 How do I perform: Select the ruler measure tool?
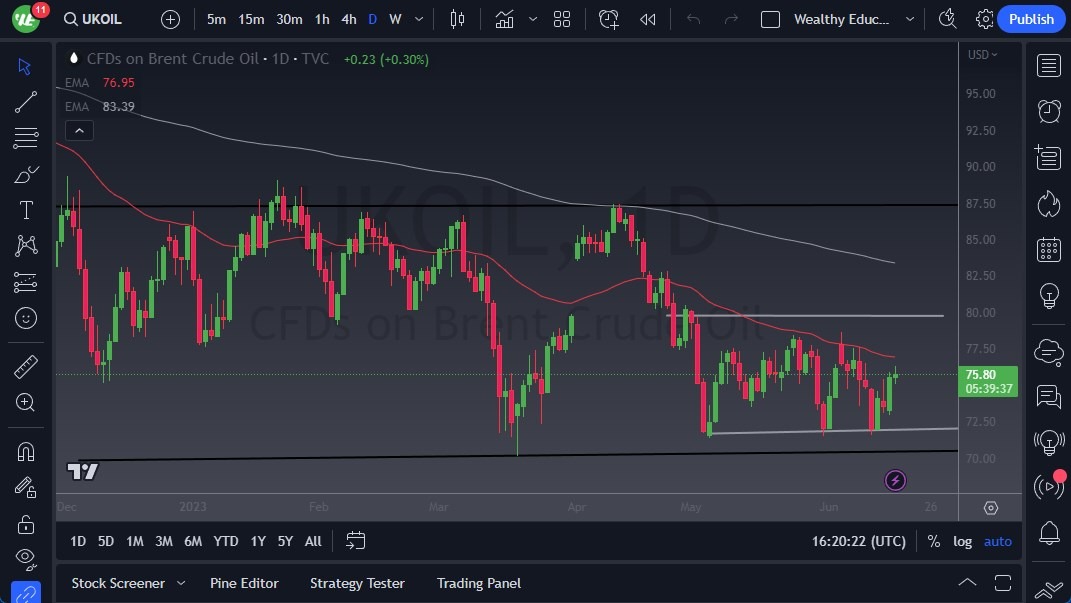[x=26, y=367]
